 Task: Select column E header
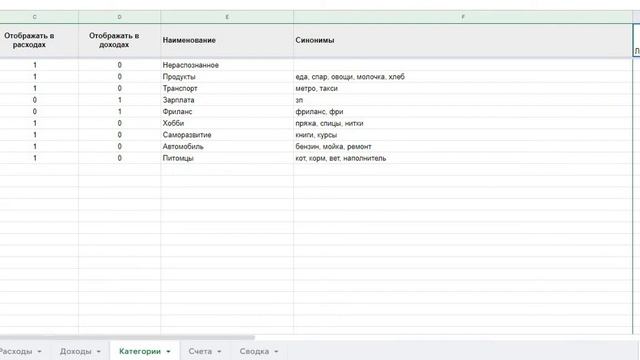(227, 17)
